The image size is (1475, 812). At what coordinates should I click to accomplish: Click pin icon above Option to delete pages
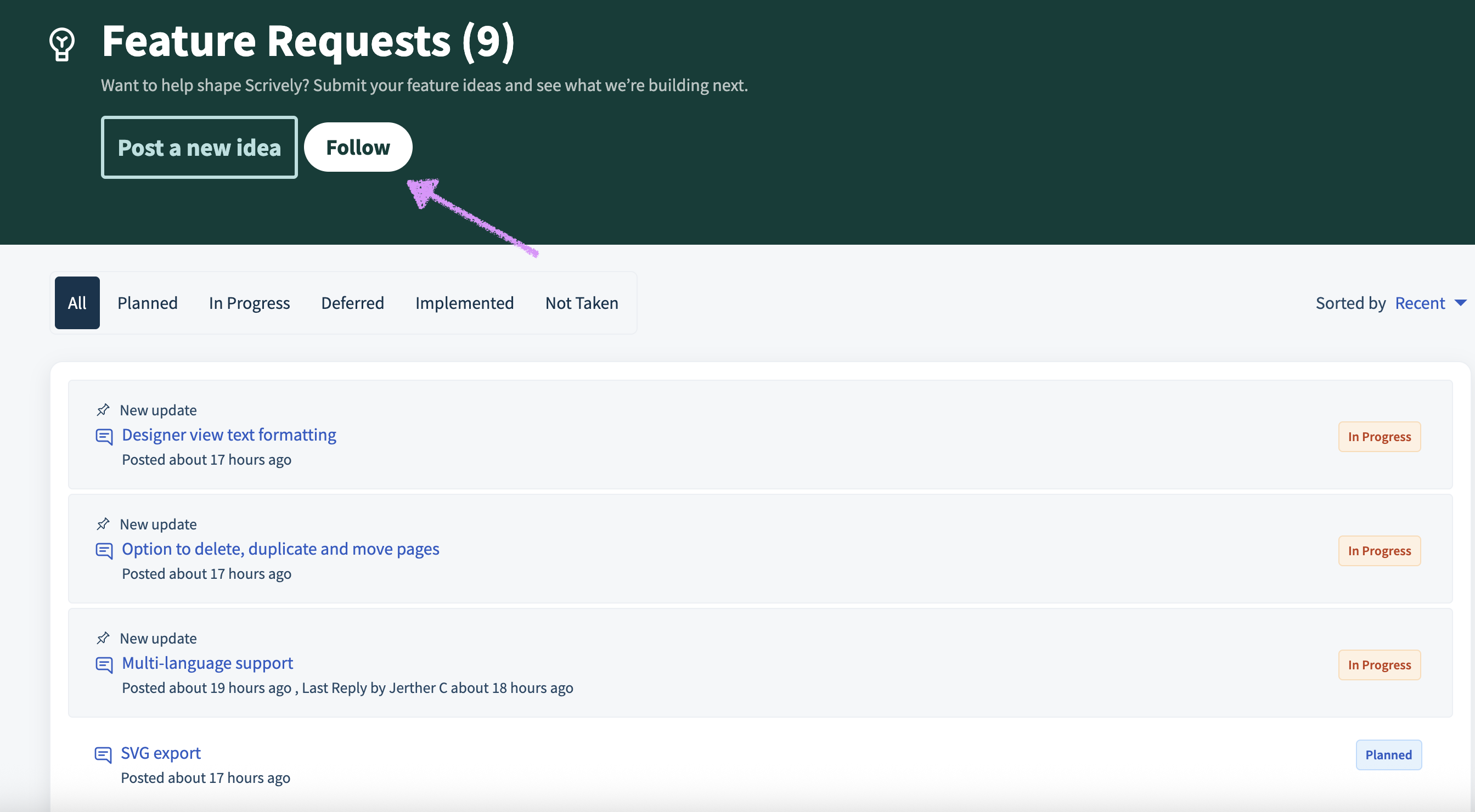pos(103,523)
